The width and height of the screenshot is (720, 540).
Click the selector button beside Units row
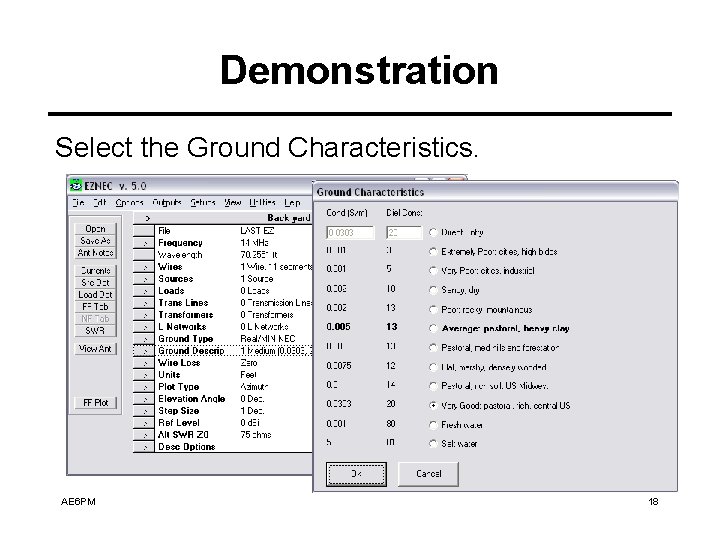(x=144, y=375)
